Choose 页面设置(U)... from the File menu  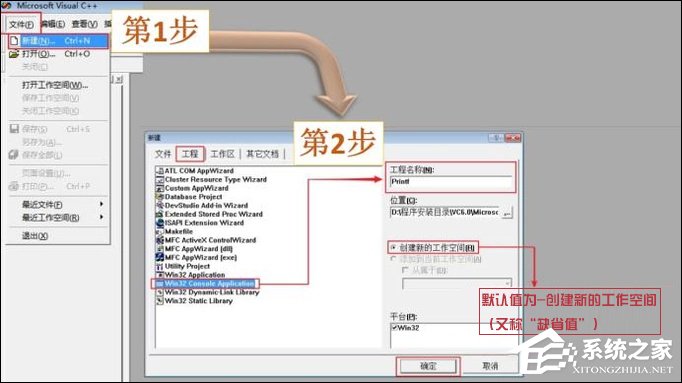tap(46, 173)
